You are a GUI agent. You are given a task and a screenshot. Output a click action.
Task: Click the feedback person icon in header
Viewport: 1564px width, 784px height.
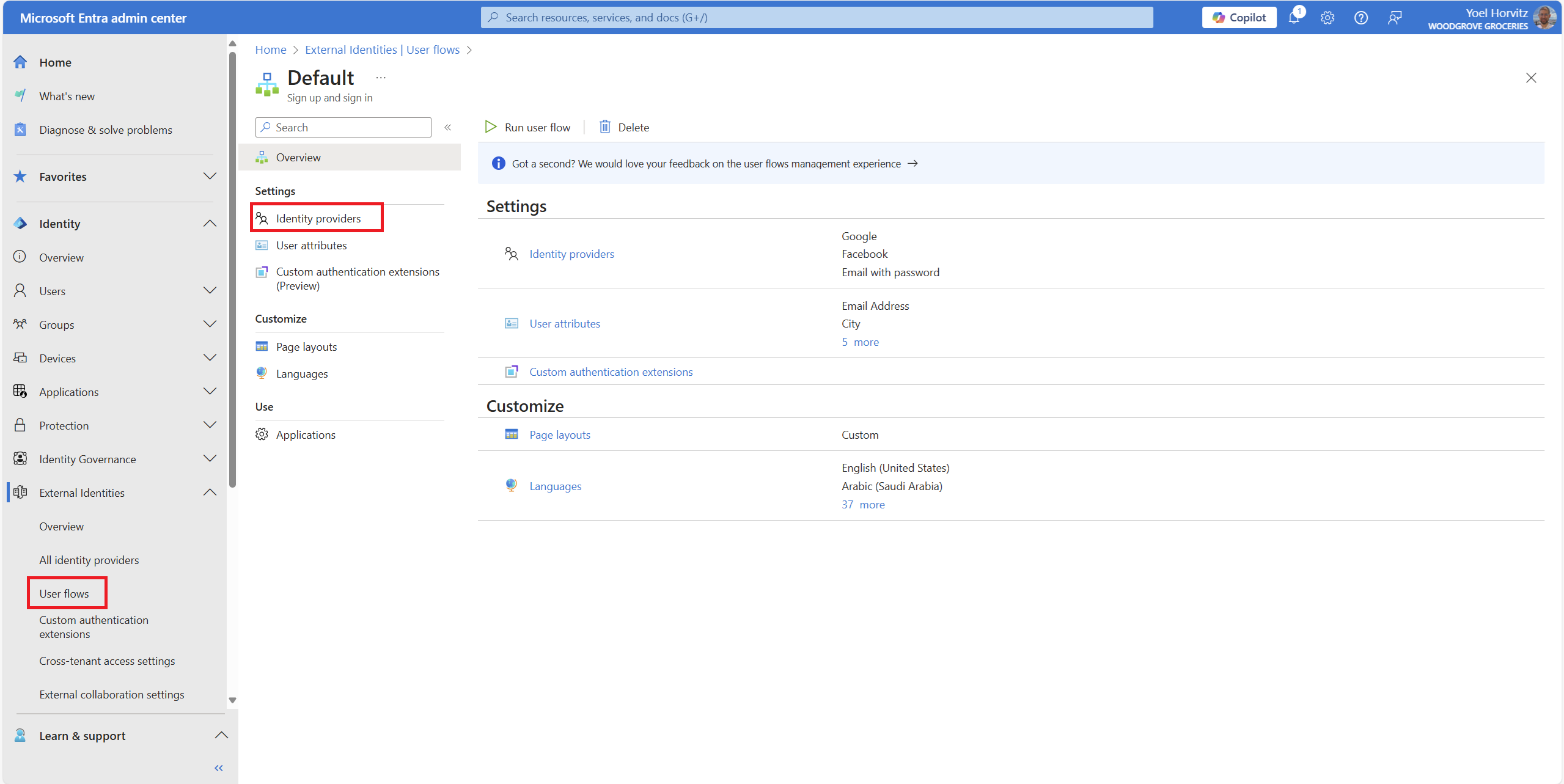[x=1394, y=18]
